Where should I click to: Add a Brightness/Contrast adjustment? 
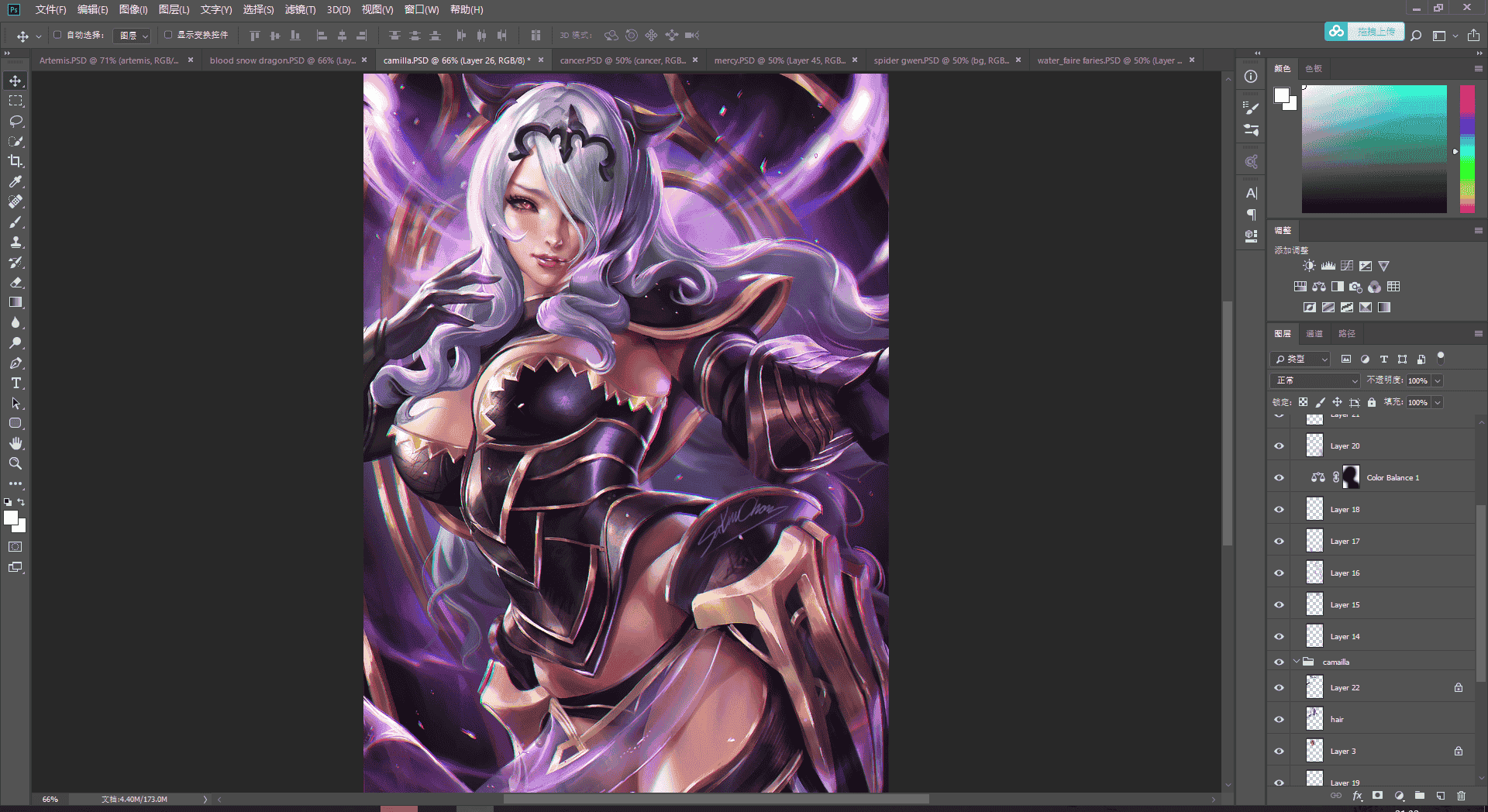click(1309, 266)
